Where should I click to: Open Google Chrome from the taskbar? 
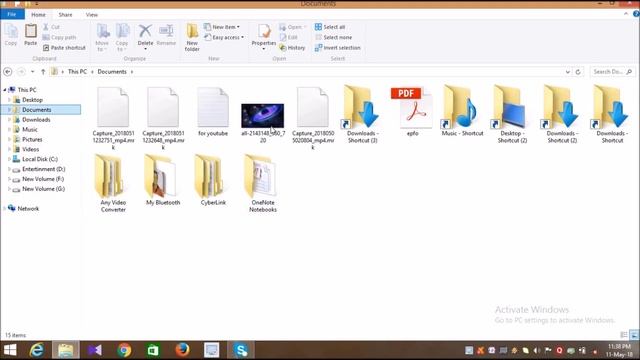(x=124, y=350)
